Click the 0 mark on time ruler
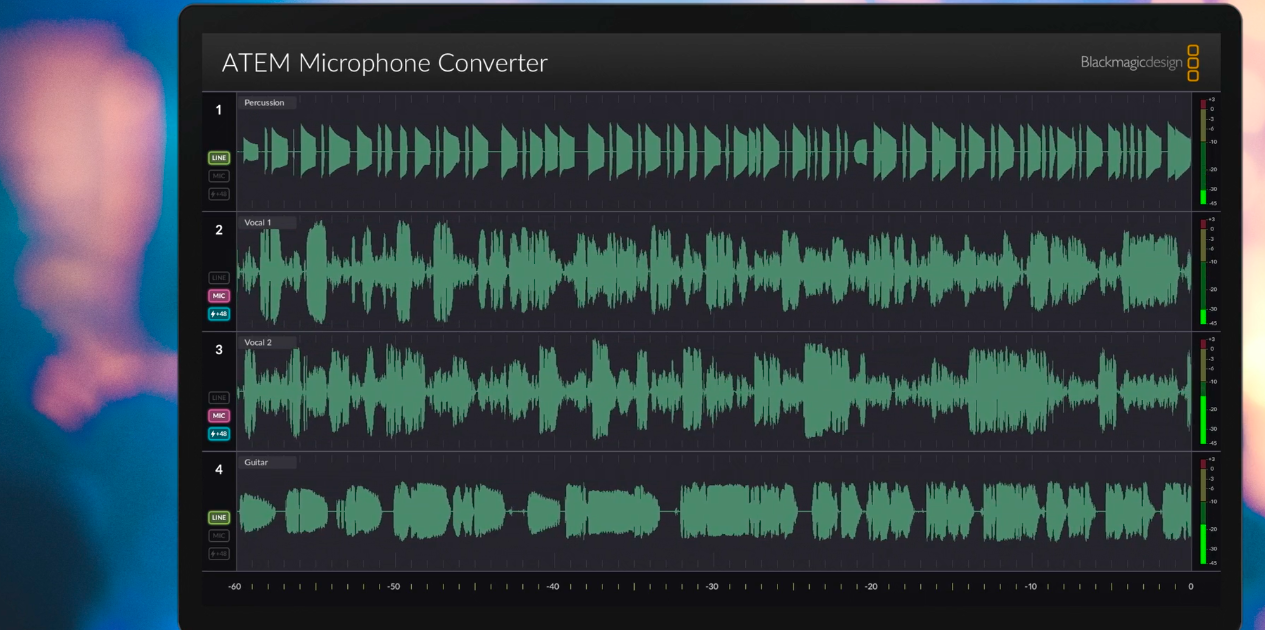 coord(1190,587)
